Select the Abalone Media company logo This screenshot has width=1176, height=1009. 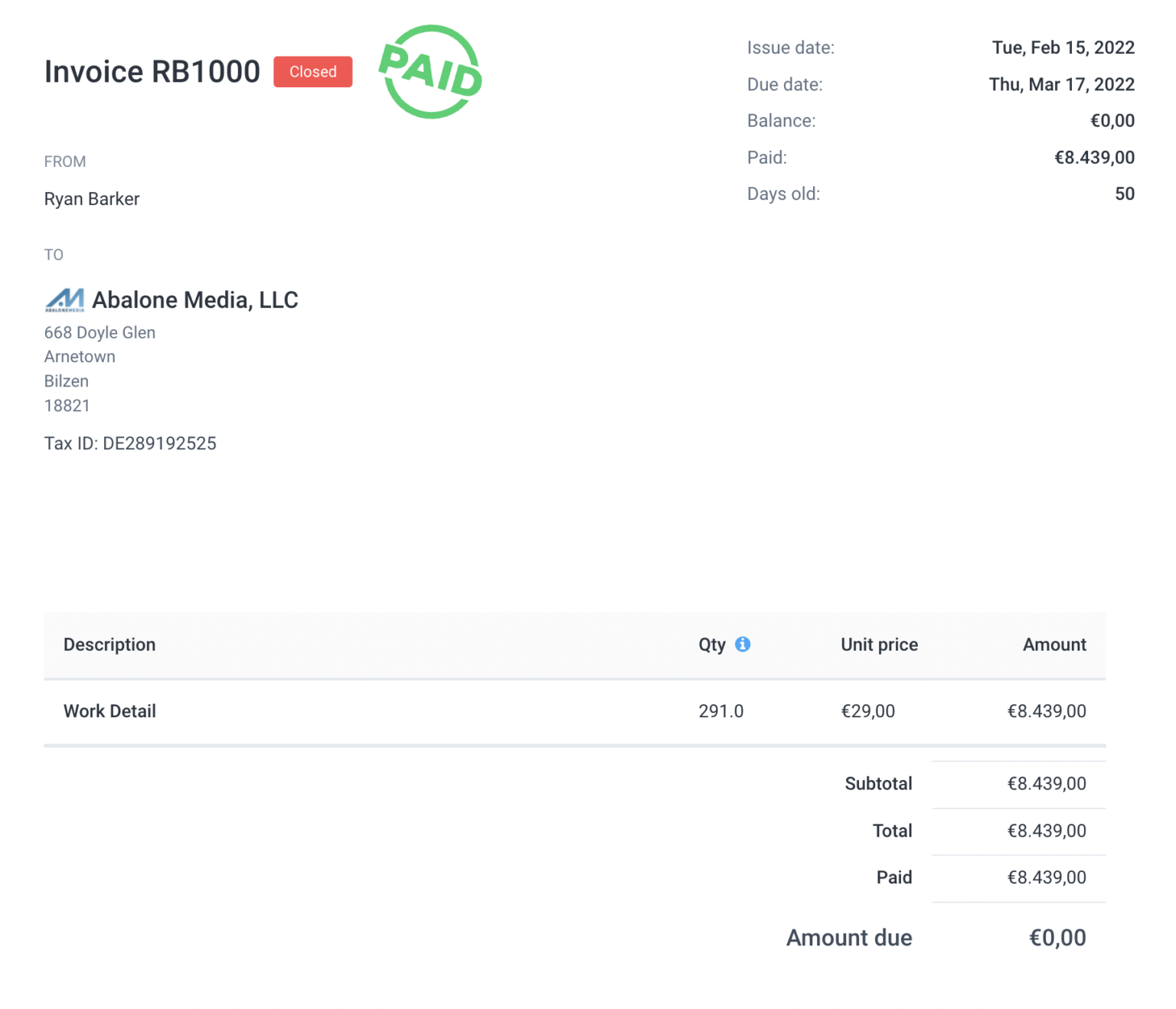coord(64,299)
